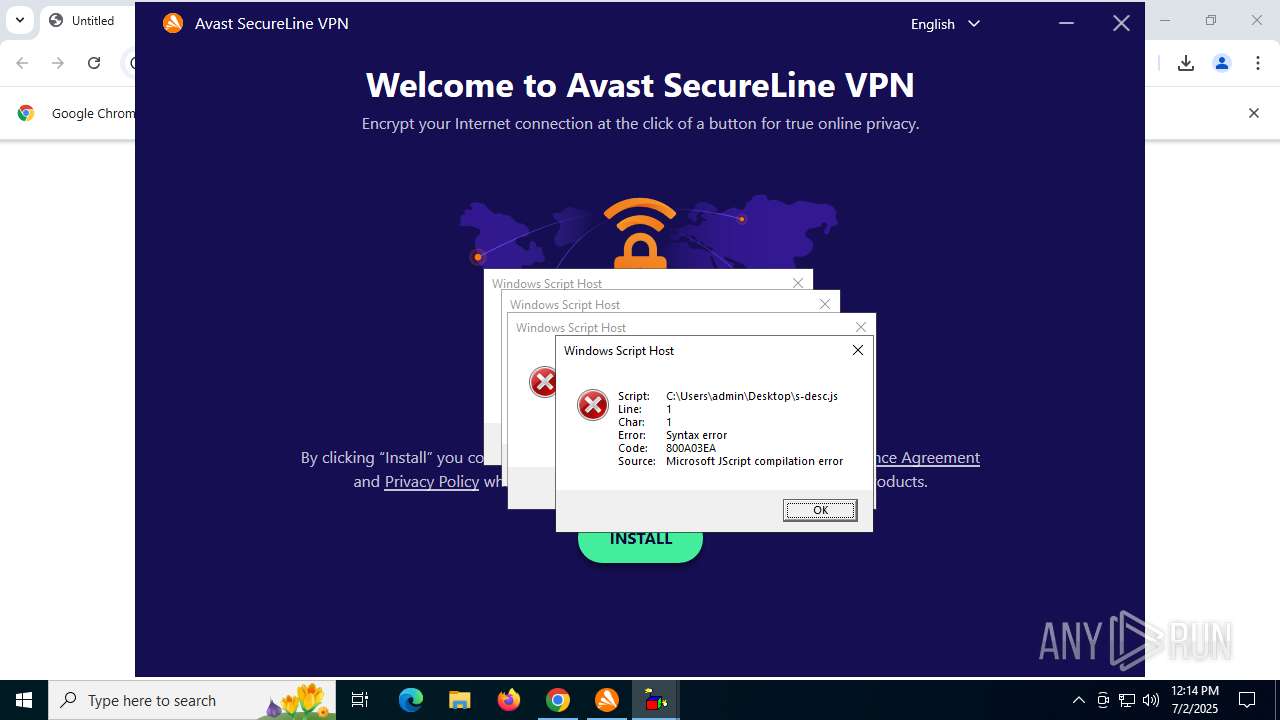Open Chrome tab search dropdown arrow

click(19, 20)
